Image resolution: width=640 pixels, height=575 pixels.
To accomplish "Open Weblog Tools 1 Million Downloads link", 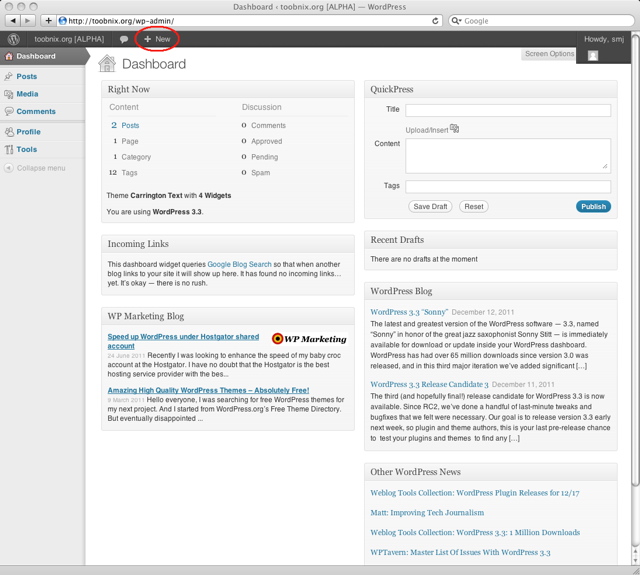I will point(475,532).
